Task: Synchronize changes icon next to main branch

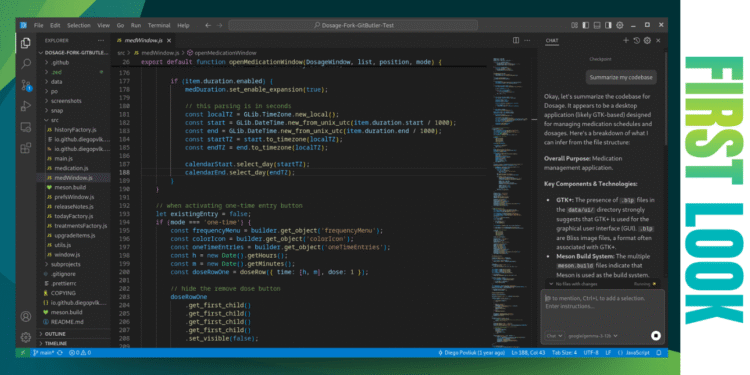Action: pos(60,353)
